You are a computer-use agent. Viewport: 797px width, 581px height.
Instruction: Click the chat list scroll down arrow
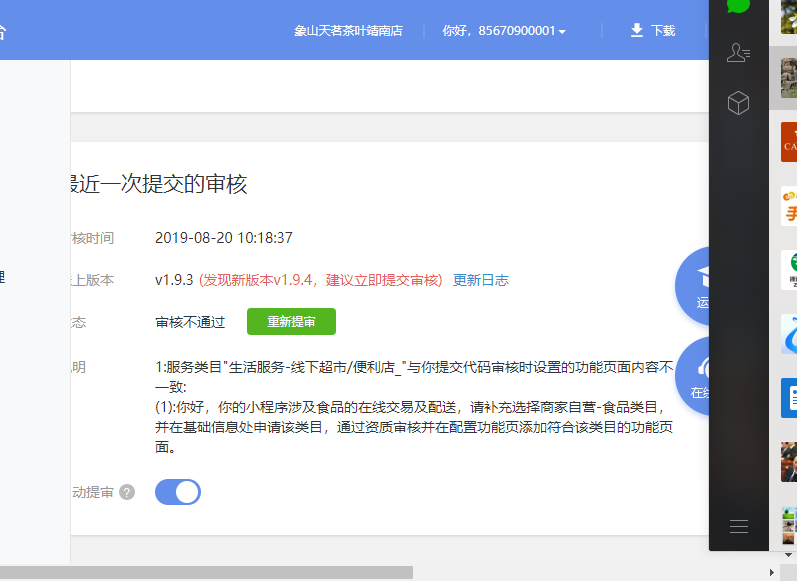coord(788,555)
